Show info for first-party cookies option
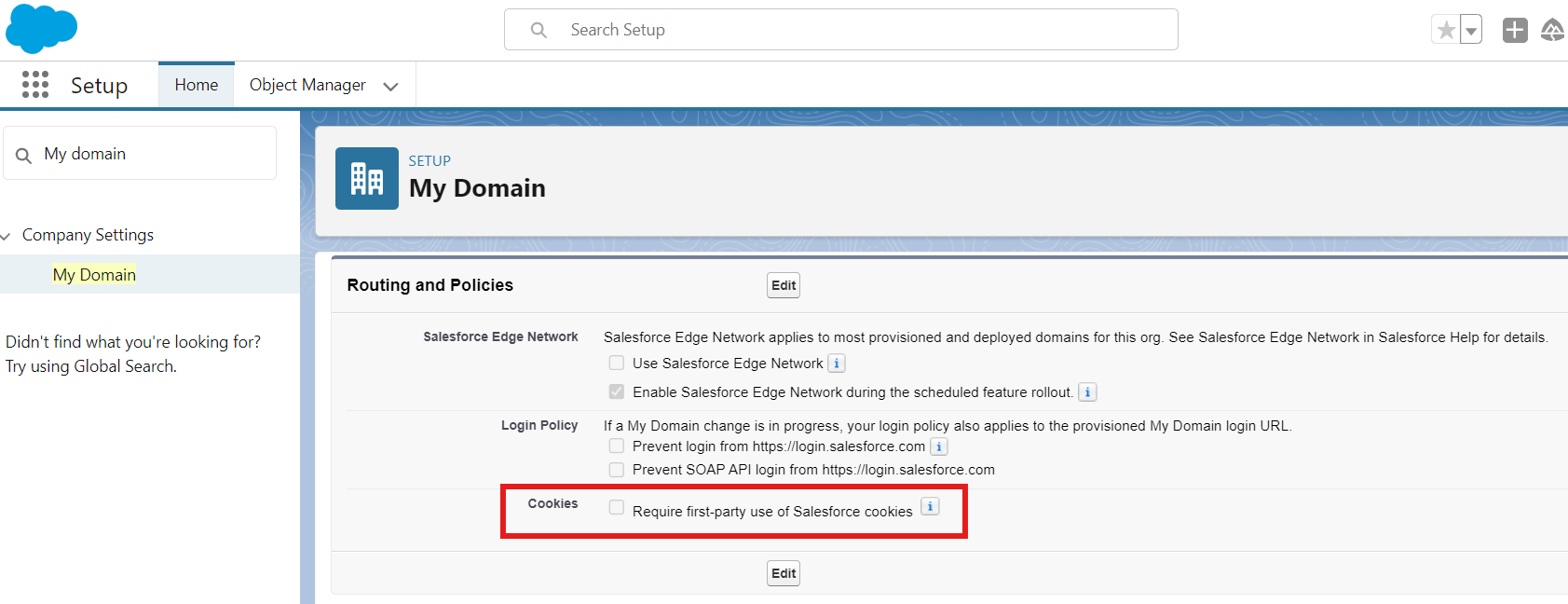This screenshot has width=1568, height=604. 930,506
